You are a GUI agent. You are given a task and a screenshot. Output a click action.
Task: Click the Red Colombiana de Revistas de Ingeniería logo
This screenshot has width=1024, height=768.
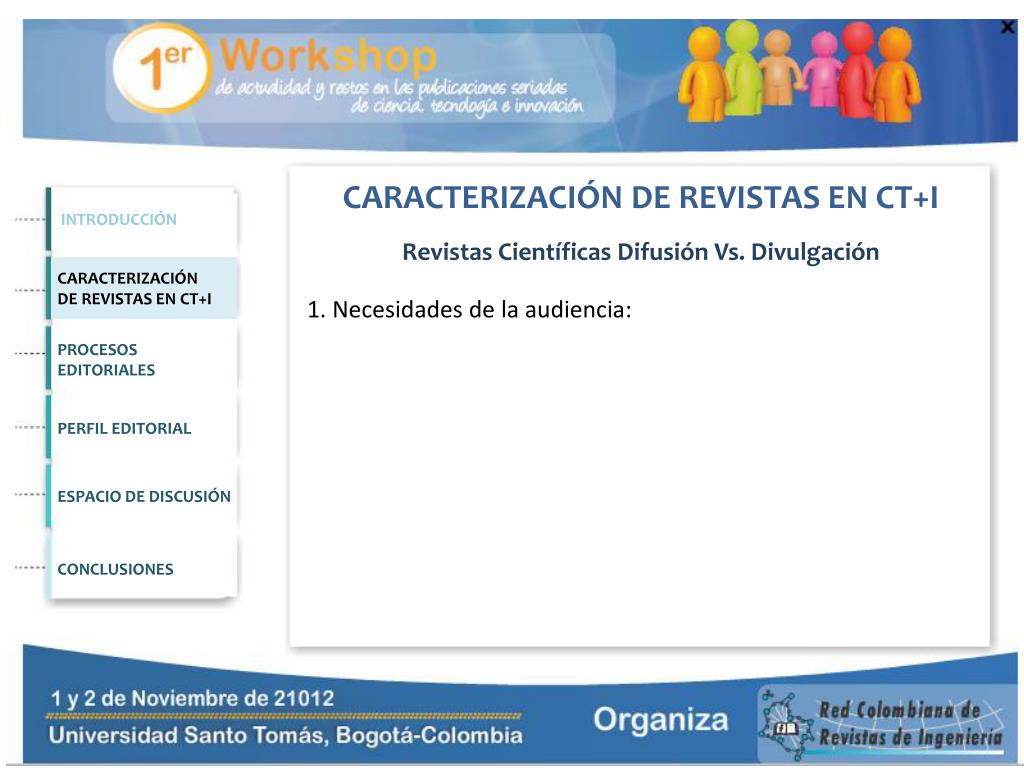pos(888,724)
